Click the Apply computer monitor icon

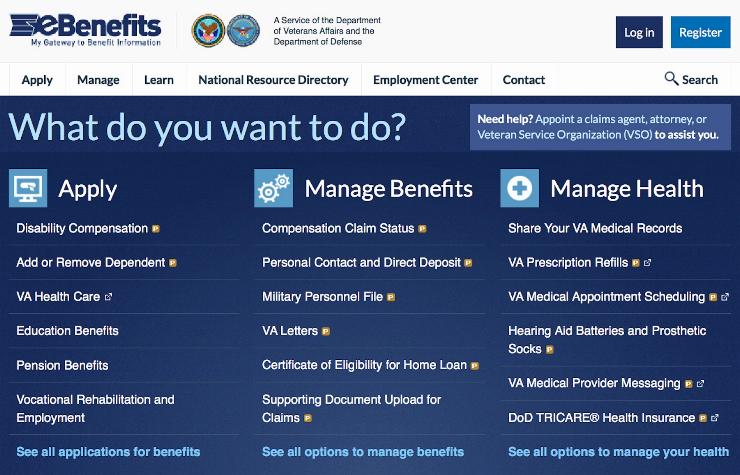tap(28, 188)
